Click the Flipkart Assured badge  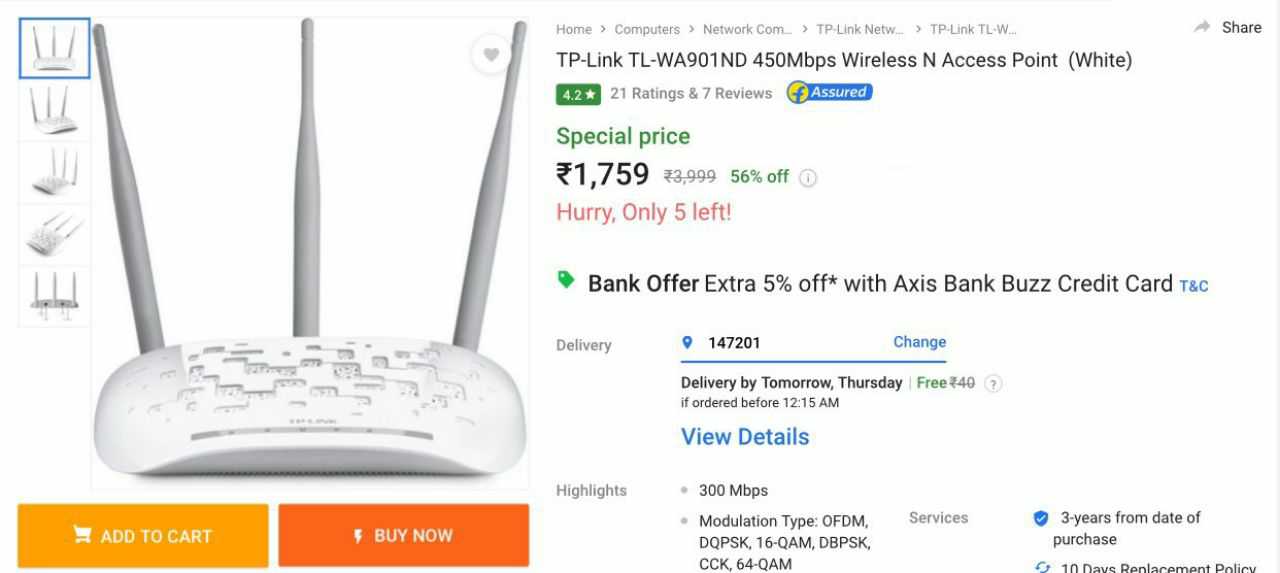click(829, 92)
